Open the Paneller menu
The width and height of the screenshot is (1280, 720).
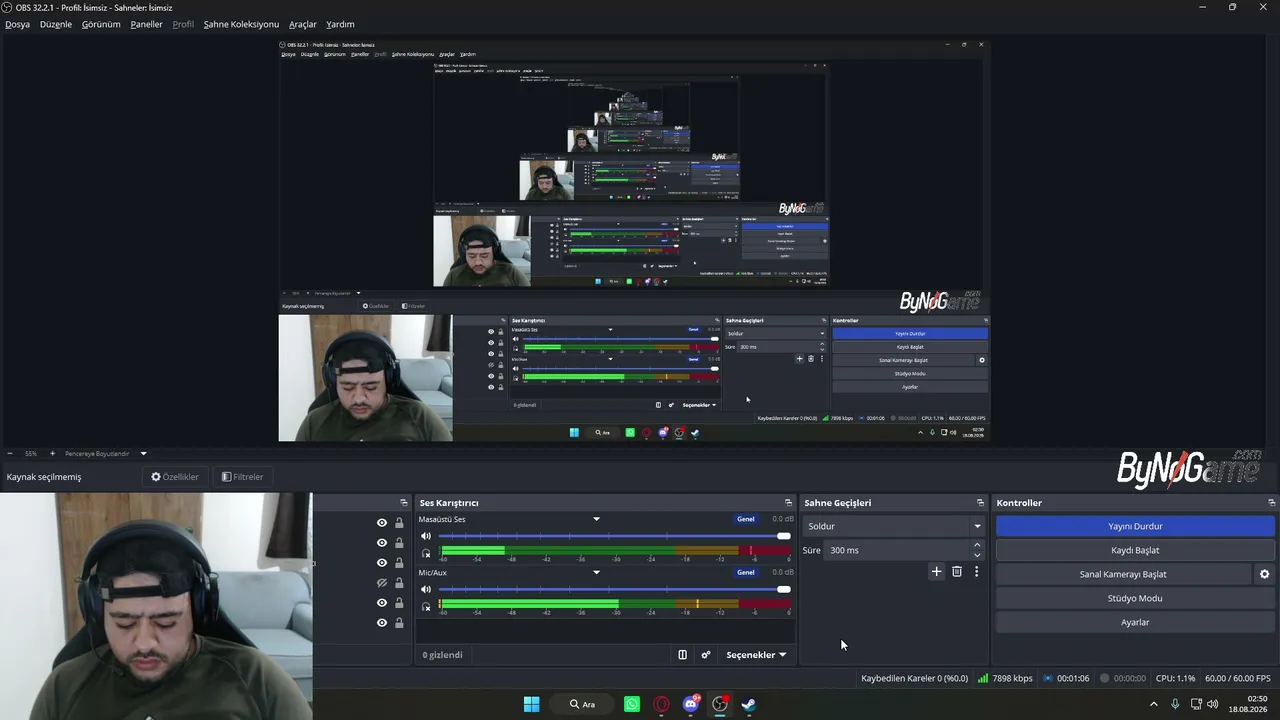click(x=146, y=24)
